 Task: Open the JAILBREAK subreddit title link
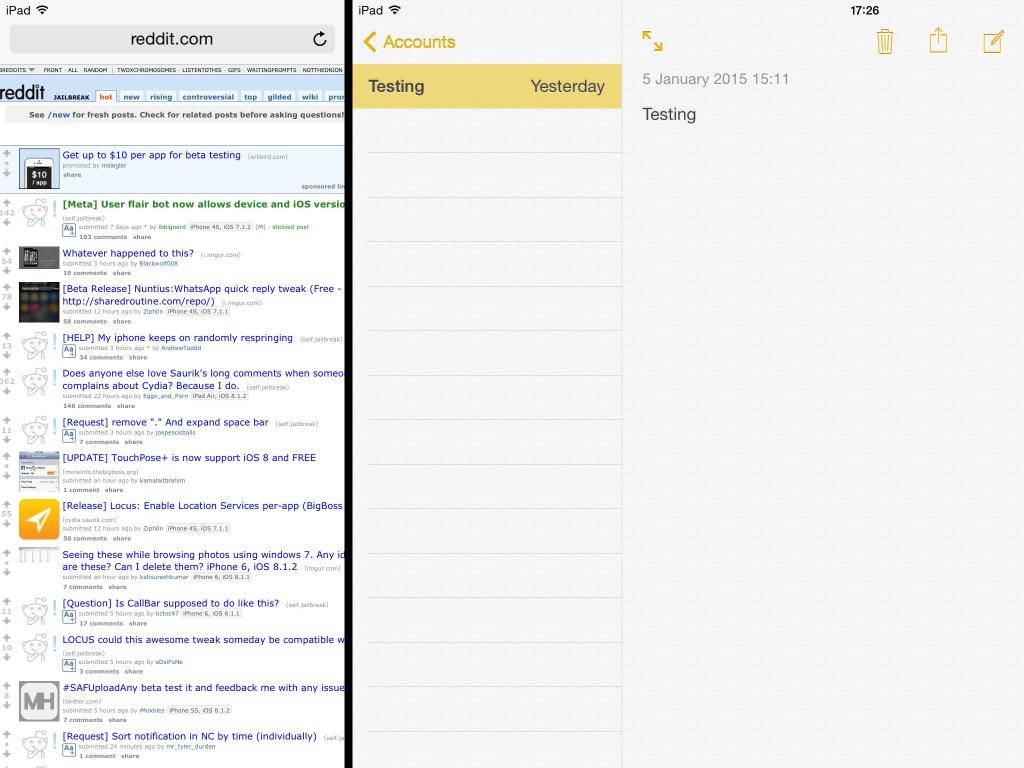71,97
